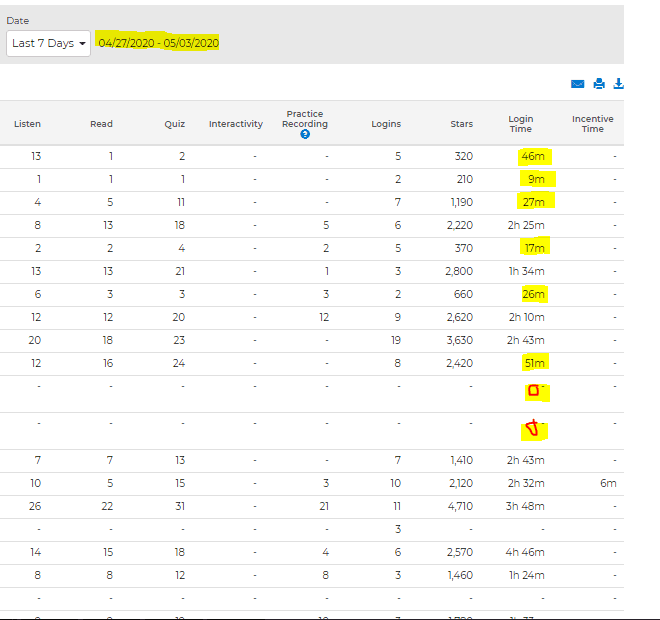Image resolution: width=660 pixels, height=620 pixels.
Task: Select the 46m login time cell
Action: pos(533,157)
